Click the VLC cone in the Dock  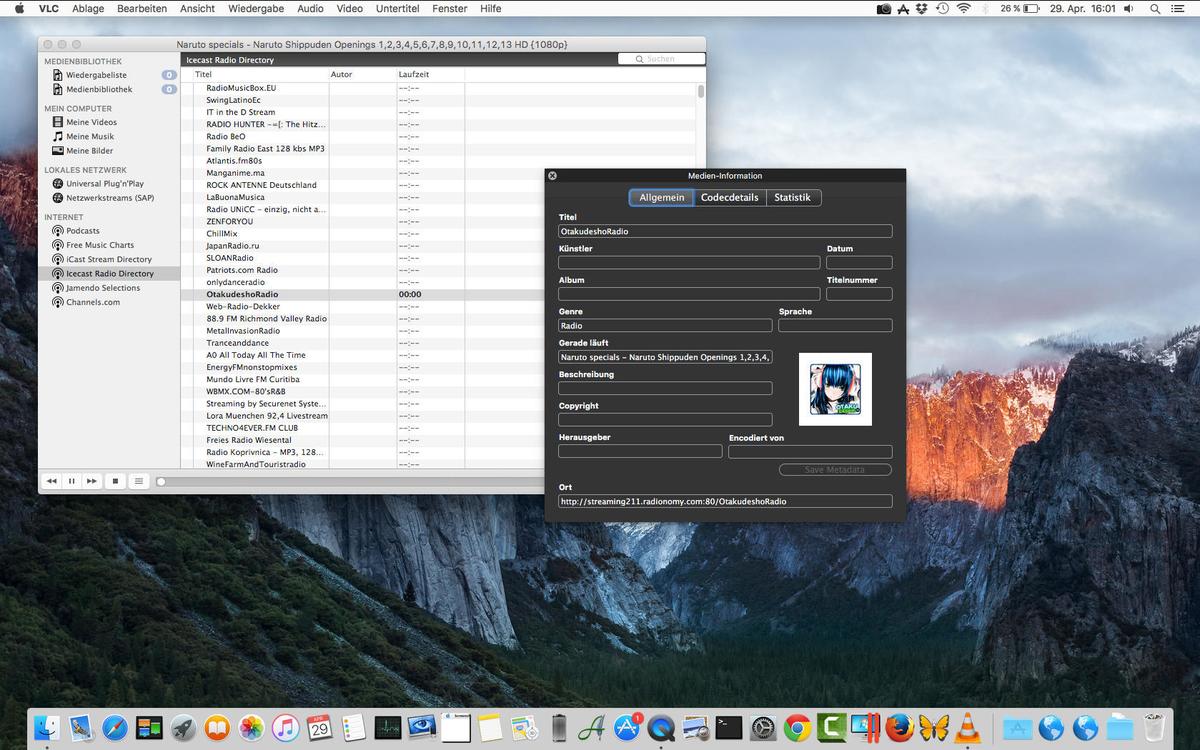(x=967, y=727)
